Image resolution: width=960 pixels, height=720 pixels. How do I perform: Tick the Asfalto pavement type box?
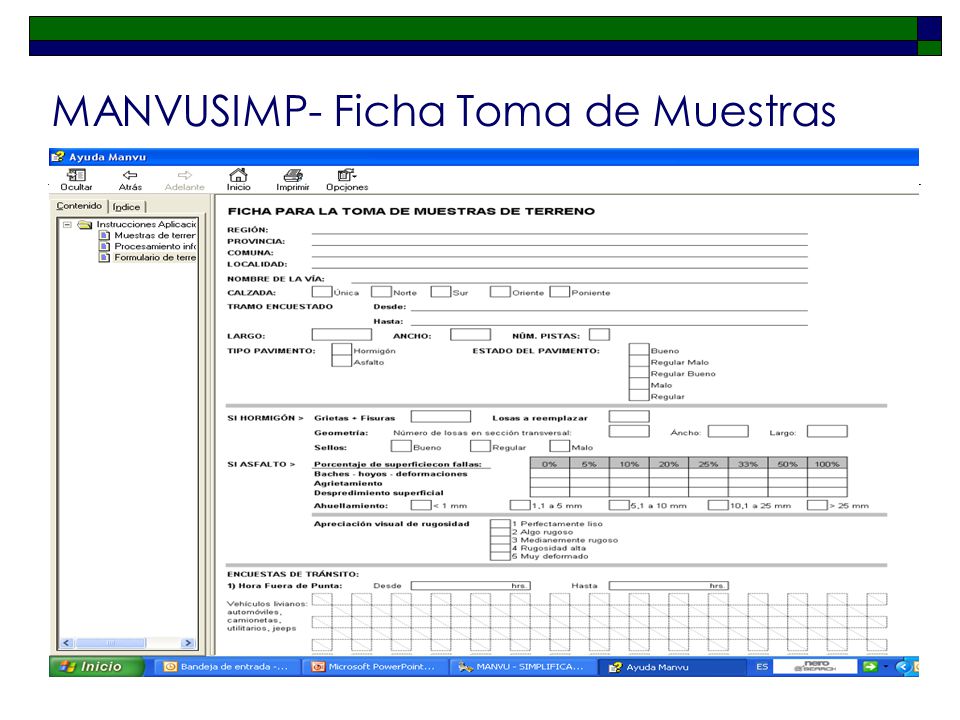click(342, 361)
